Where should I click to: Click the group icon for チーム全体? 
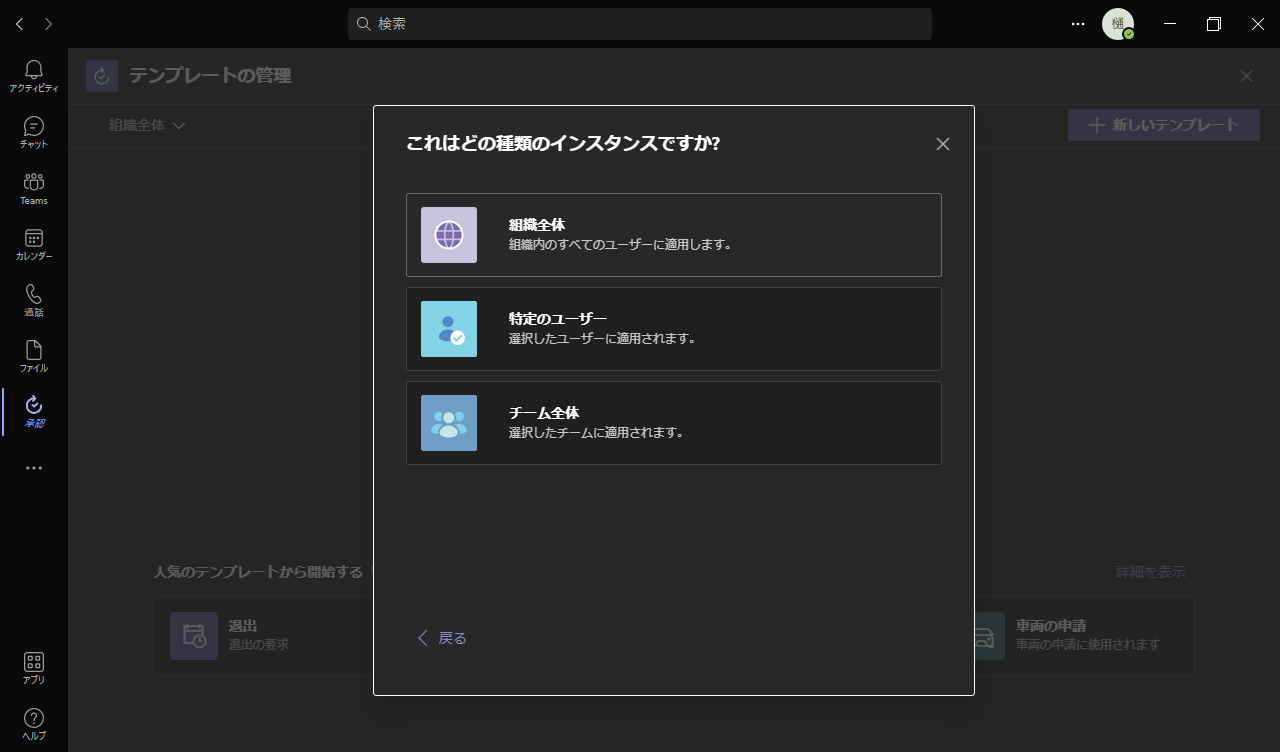[x=449, y=423]
